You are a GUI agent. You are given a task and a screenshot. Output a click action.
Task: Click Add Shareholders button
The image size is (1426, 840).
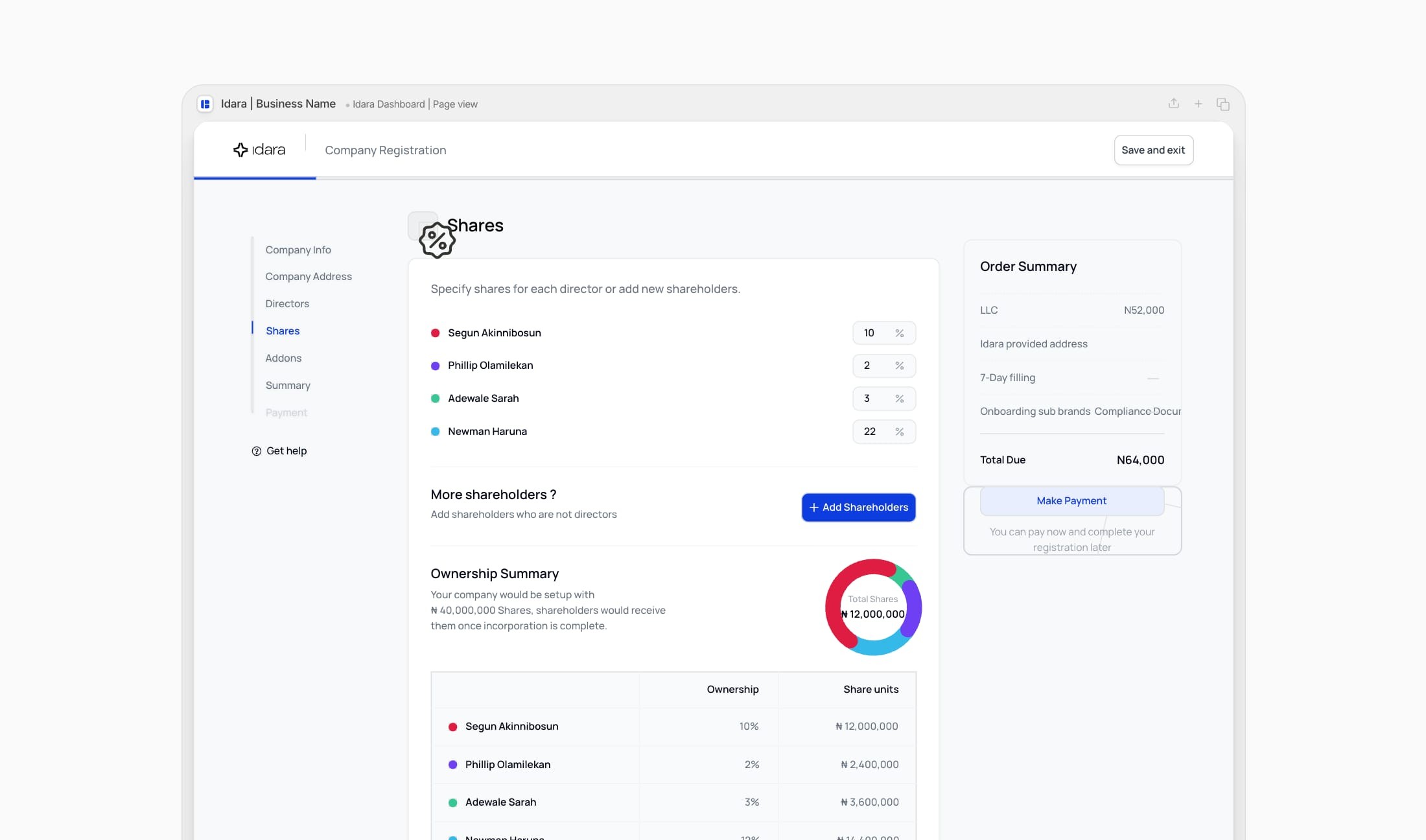(x=858, y=507)
